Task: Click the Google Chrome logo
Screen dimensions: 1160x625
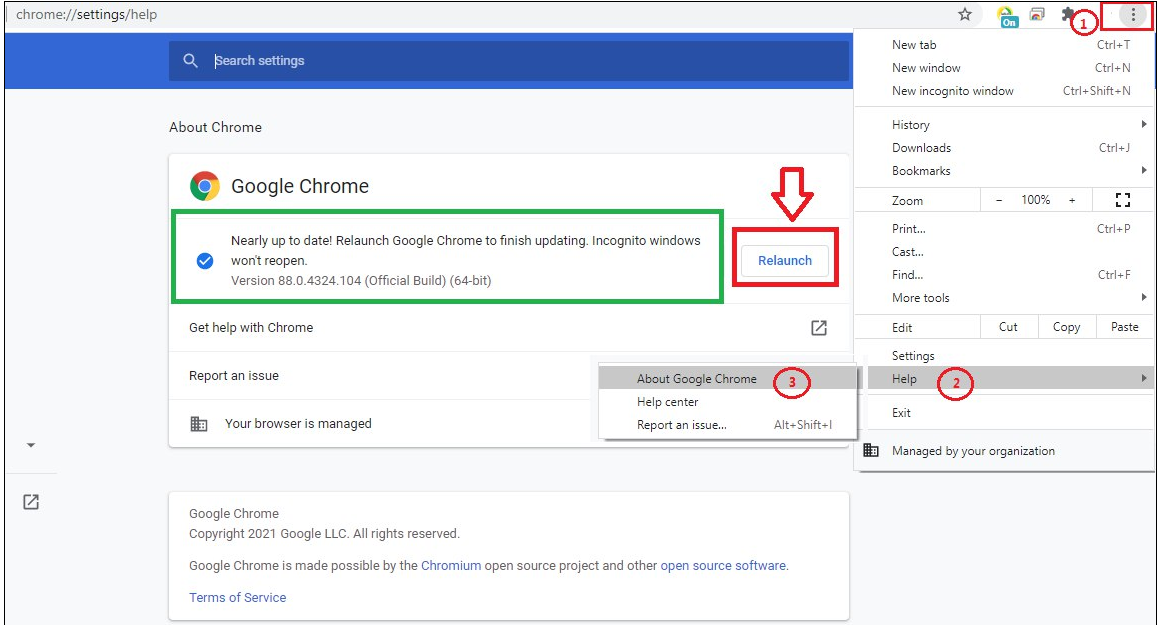Action: [x=205, y=186]
